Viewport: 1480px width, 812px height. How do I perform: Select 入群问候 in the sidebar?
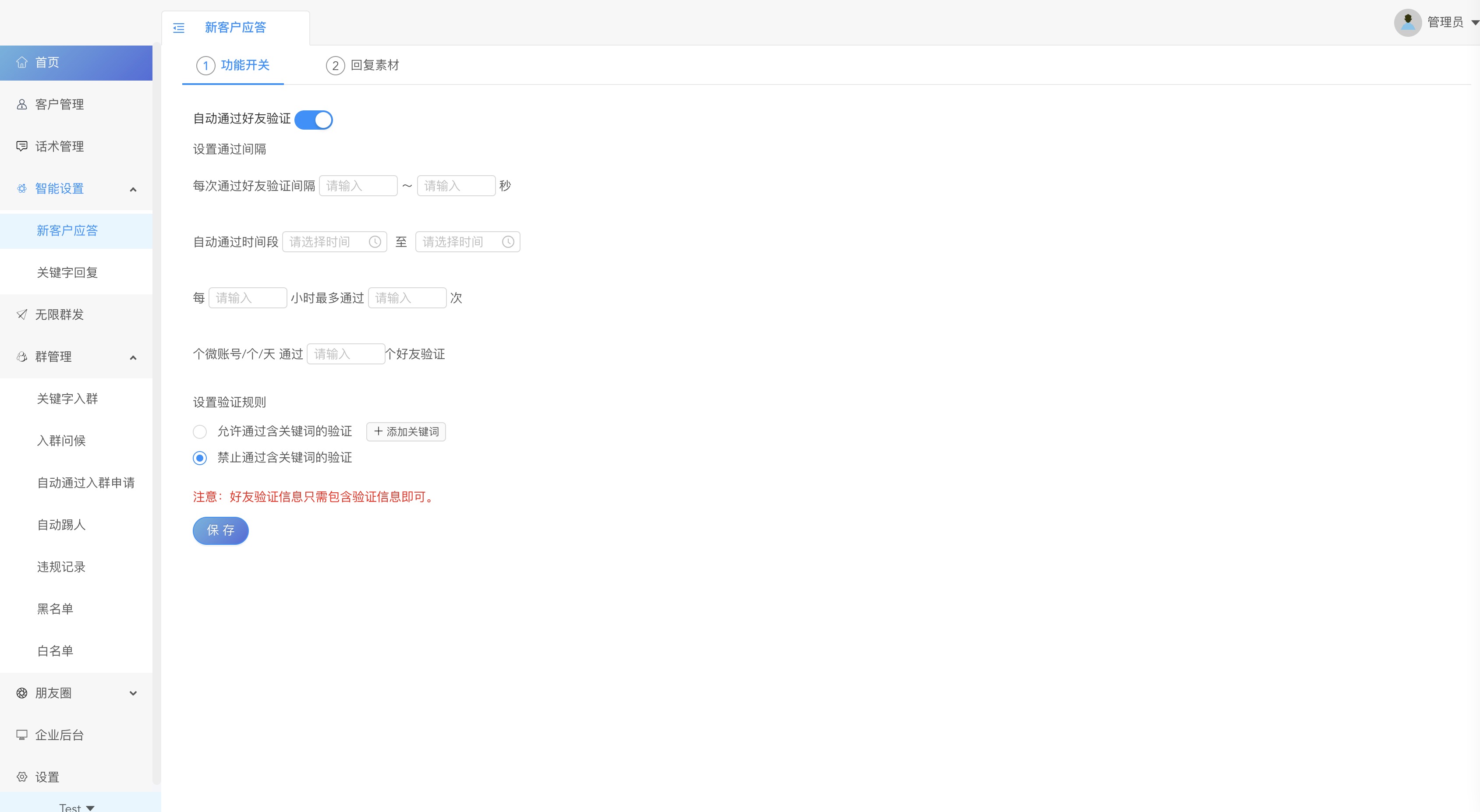tap(76, 441)
